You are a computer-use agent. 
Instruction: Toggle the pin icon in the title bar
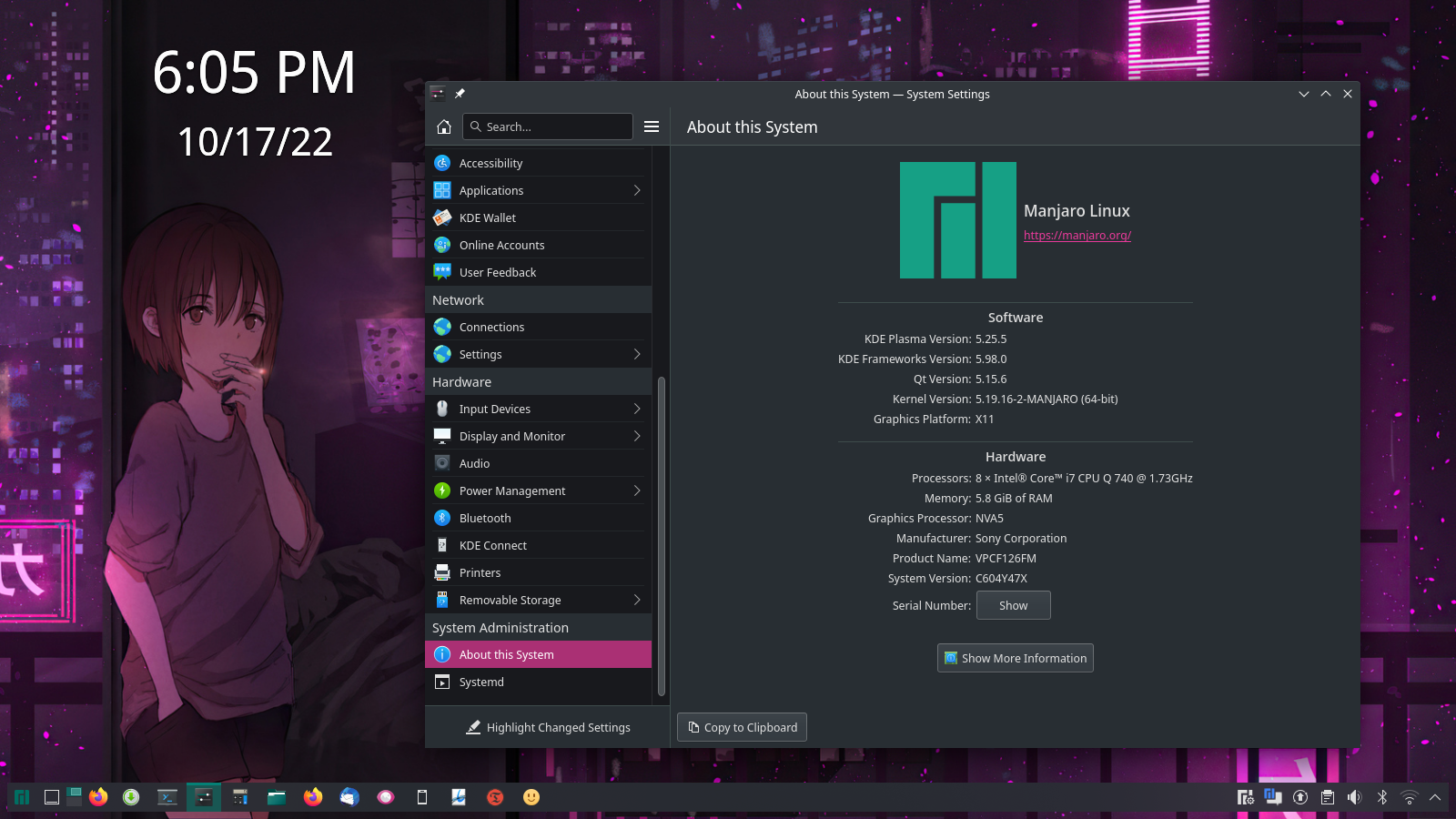click(x=460, y=94)
